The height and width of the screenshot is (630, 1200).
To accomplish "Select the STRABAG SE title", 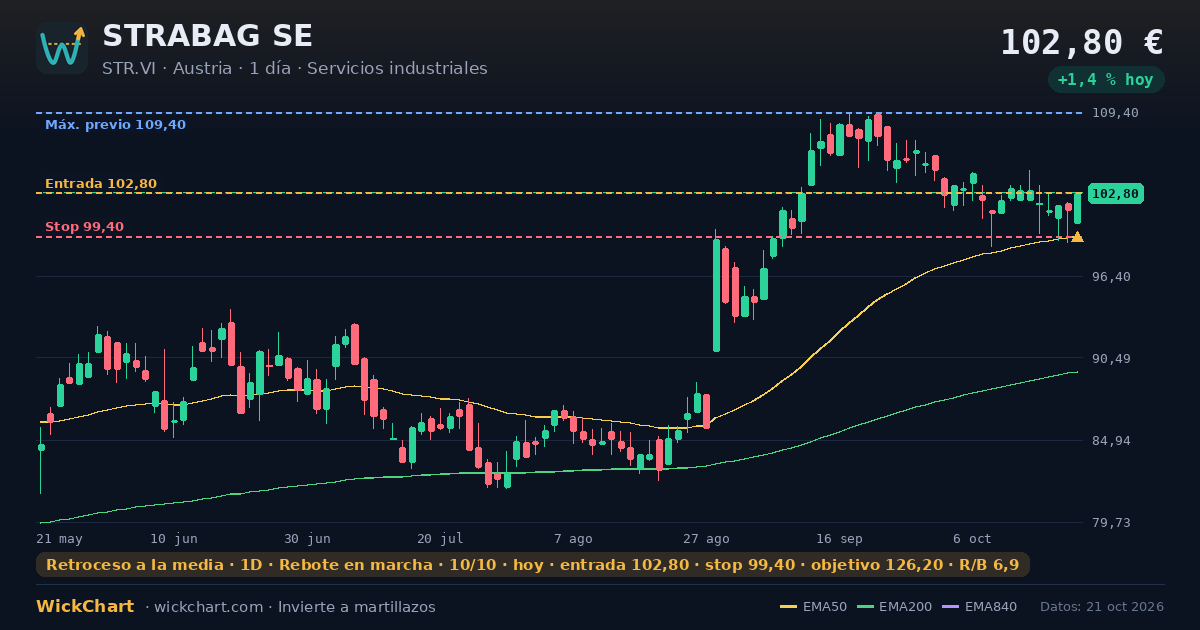I will point(207,36).
